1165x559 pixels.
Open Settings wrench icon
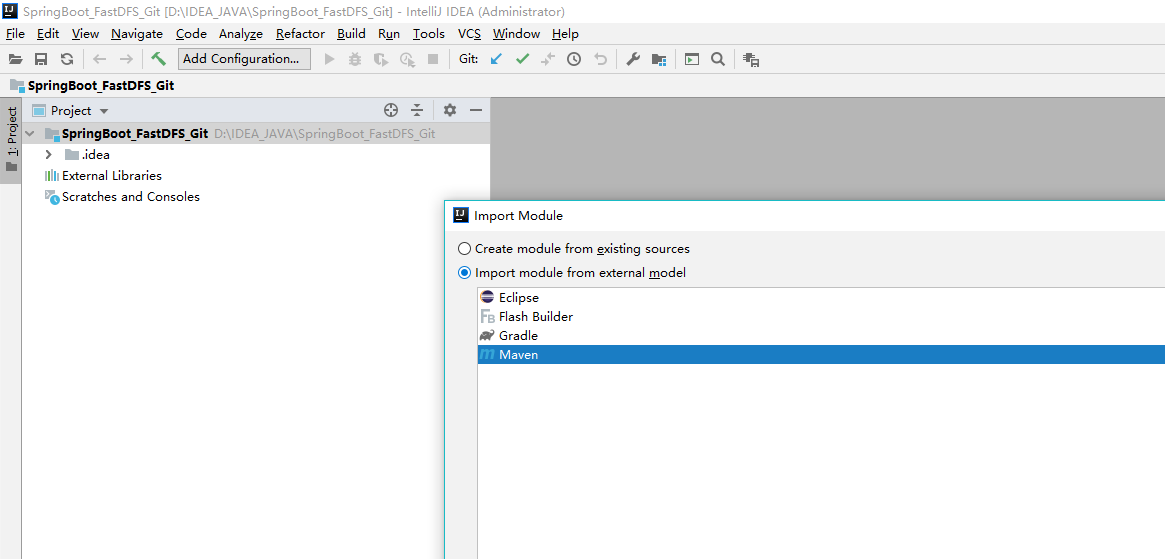pyautogui.click(x=632, y=59)
